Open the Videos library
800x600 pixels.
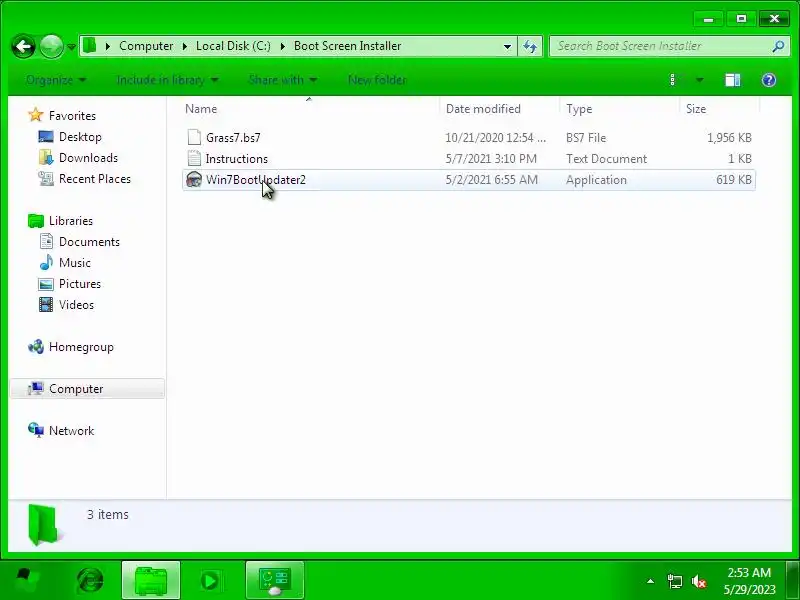pos(77,305)
